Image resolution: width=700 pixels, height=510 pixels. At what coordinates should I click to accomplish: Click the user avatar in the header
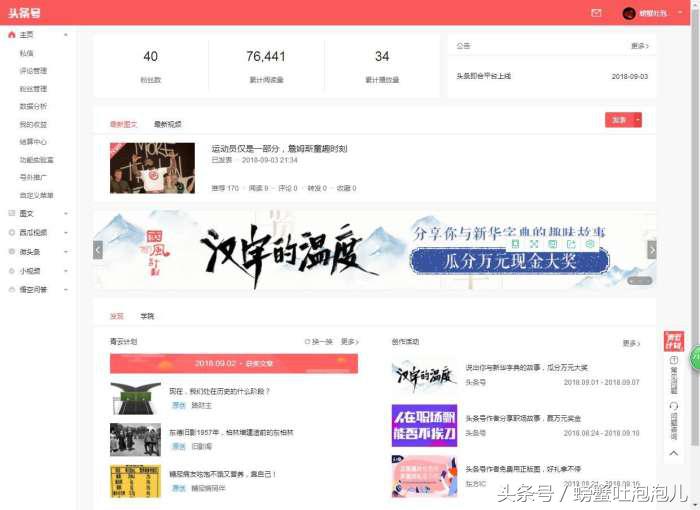(x=629, y=13)
